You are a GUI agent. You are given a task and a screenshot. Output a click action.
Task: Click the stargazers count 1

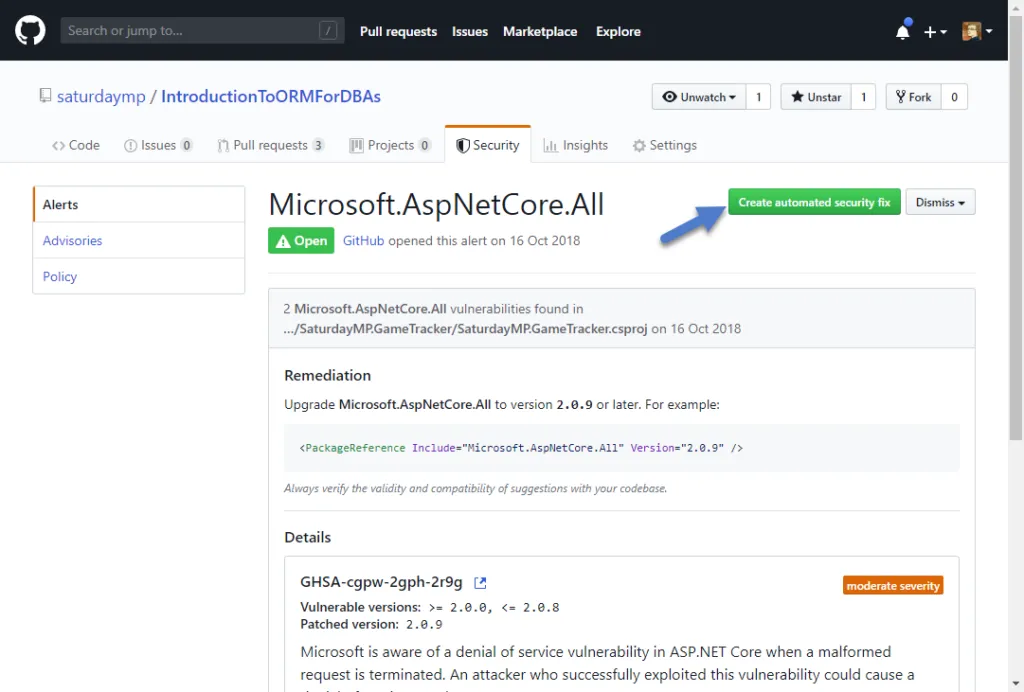coord(863,97)
